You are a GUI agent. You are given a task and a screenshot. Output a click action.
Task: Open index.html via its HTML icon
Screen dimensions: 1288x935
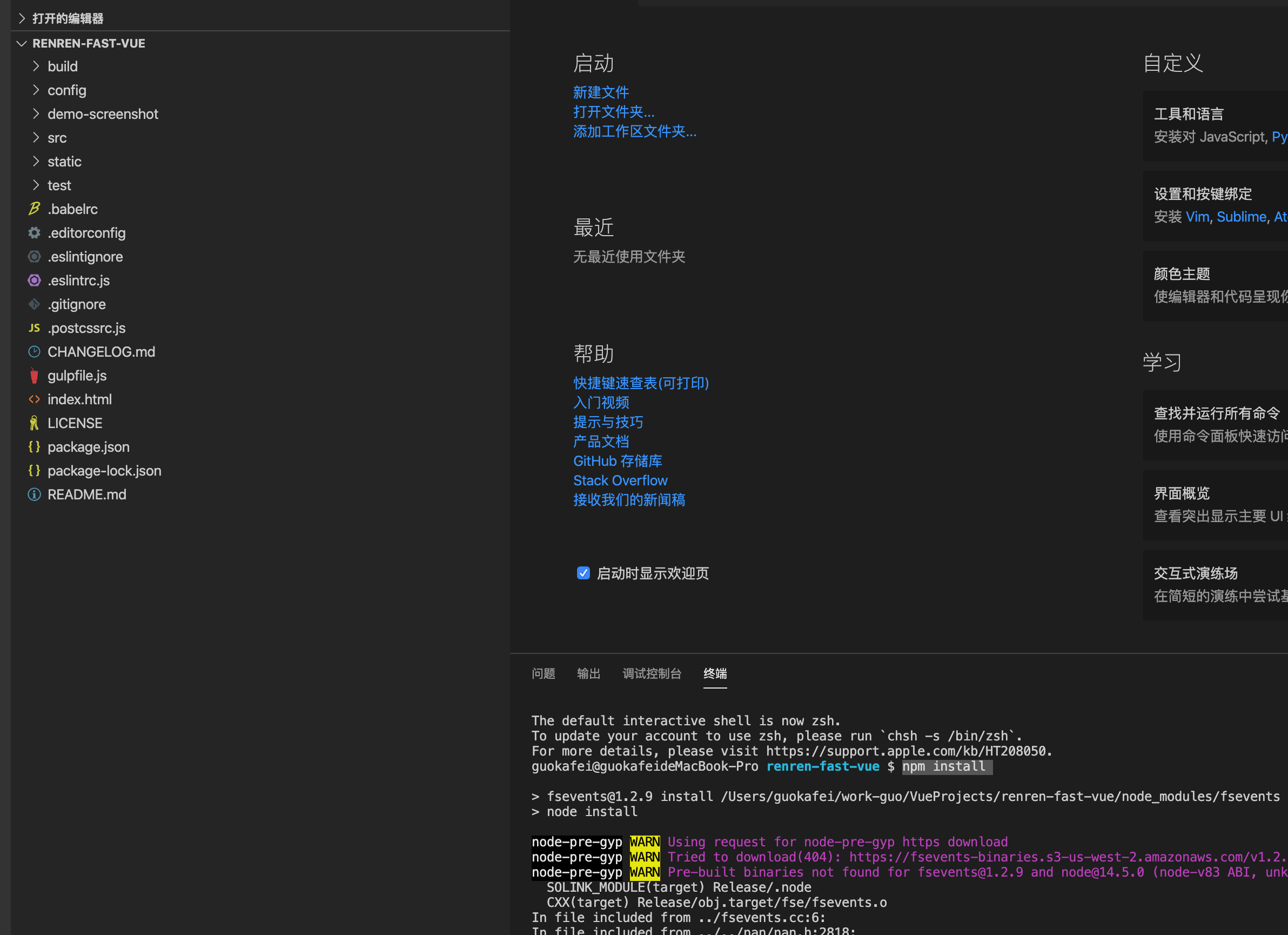(34, 399)
